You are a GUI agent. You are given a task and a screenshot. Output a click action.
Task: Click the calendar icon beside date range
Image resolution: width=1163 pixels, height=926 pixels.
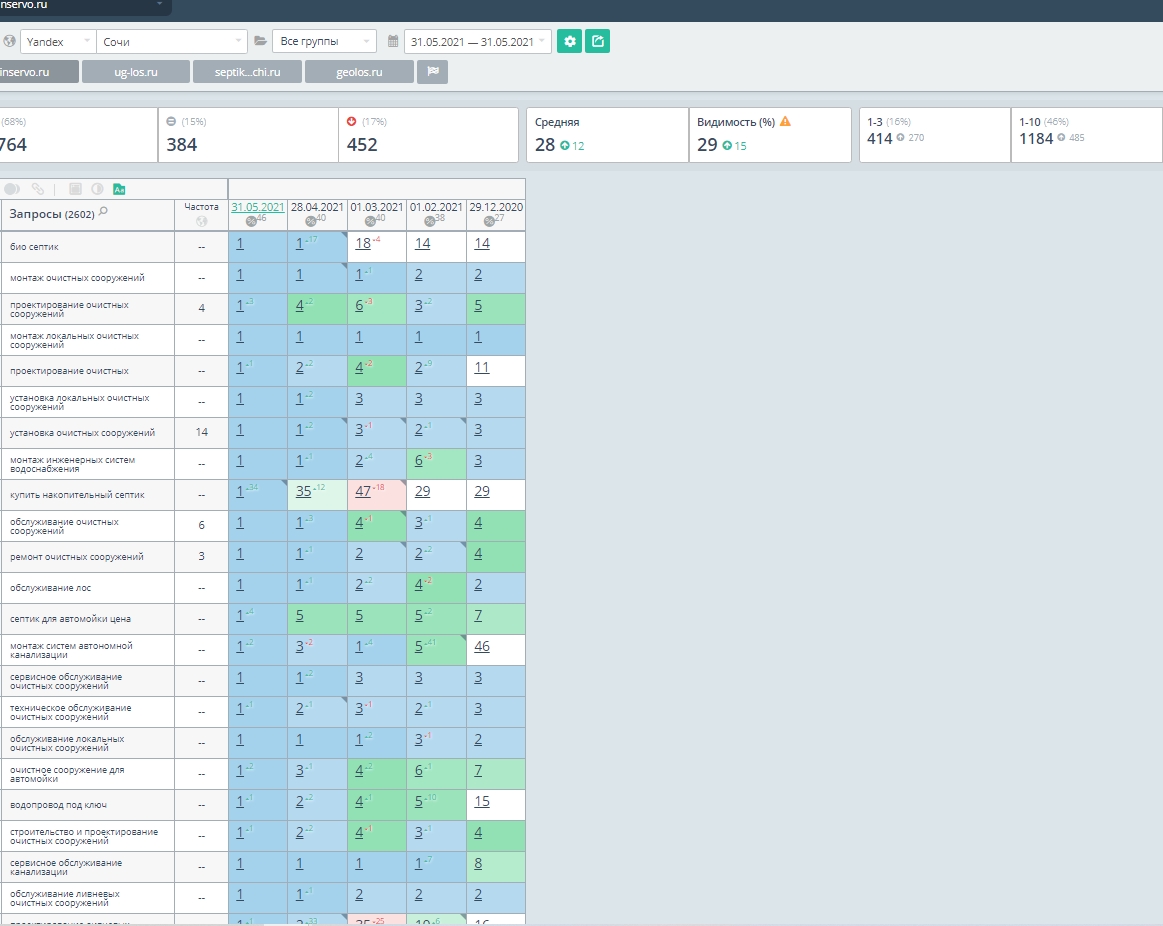click(393, 42)
